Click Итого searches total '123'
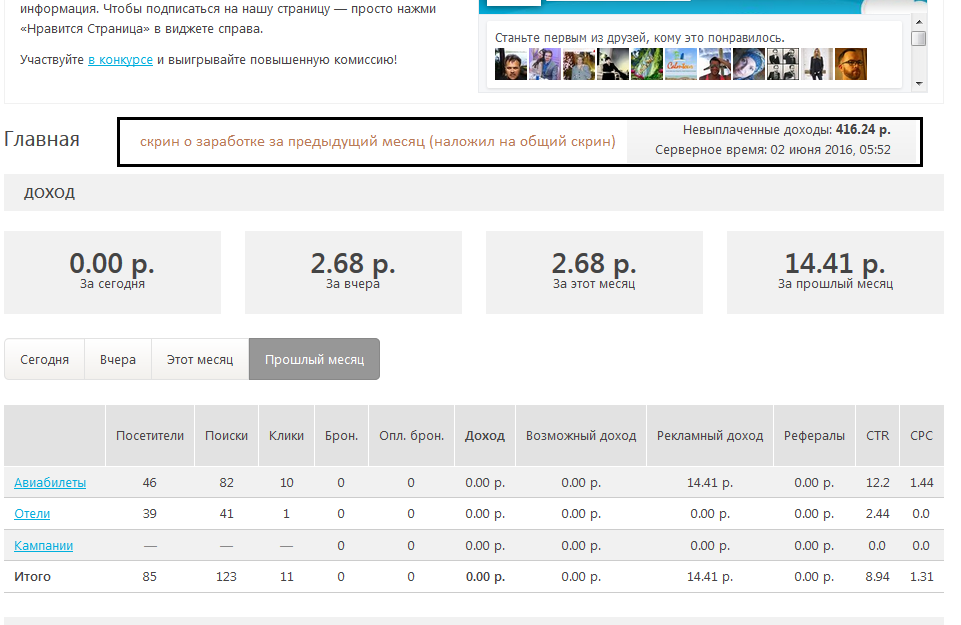 pos(226,577)
